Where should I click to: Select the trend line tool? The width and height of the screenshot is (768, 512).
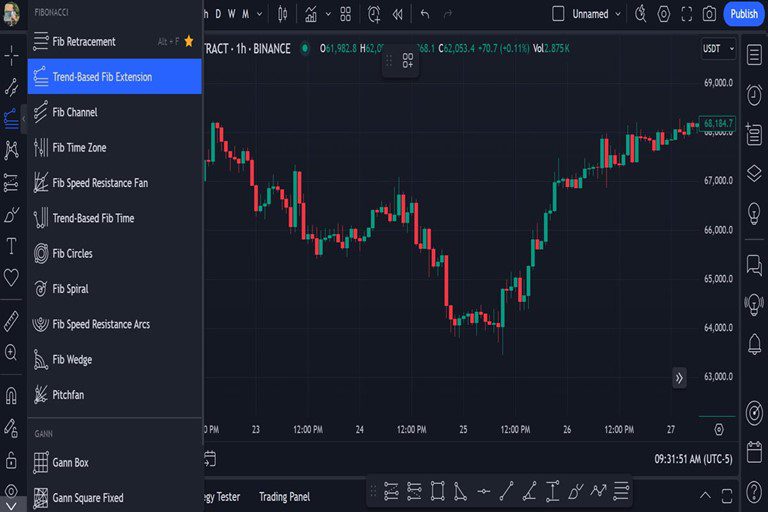11,87
